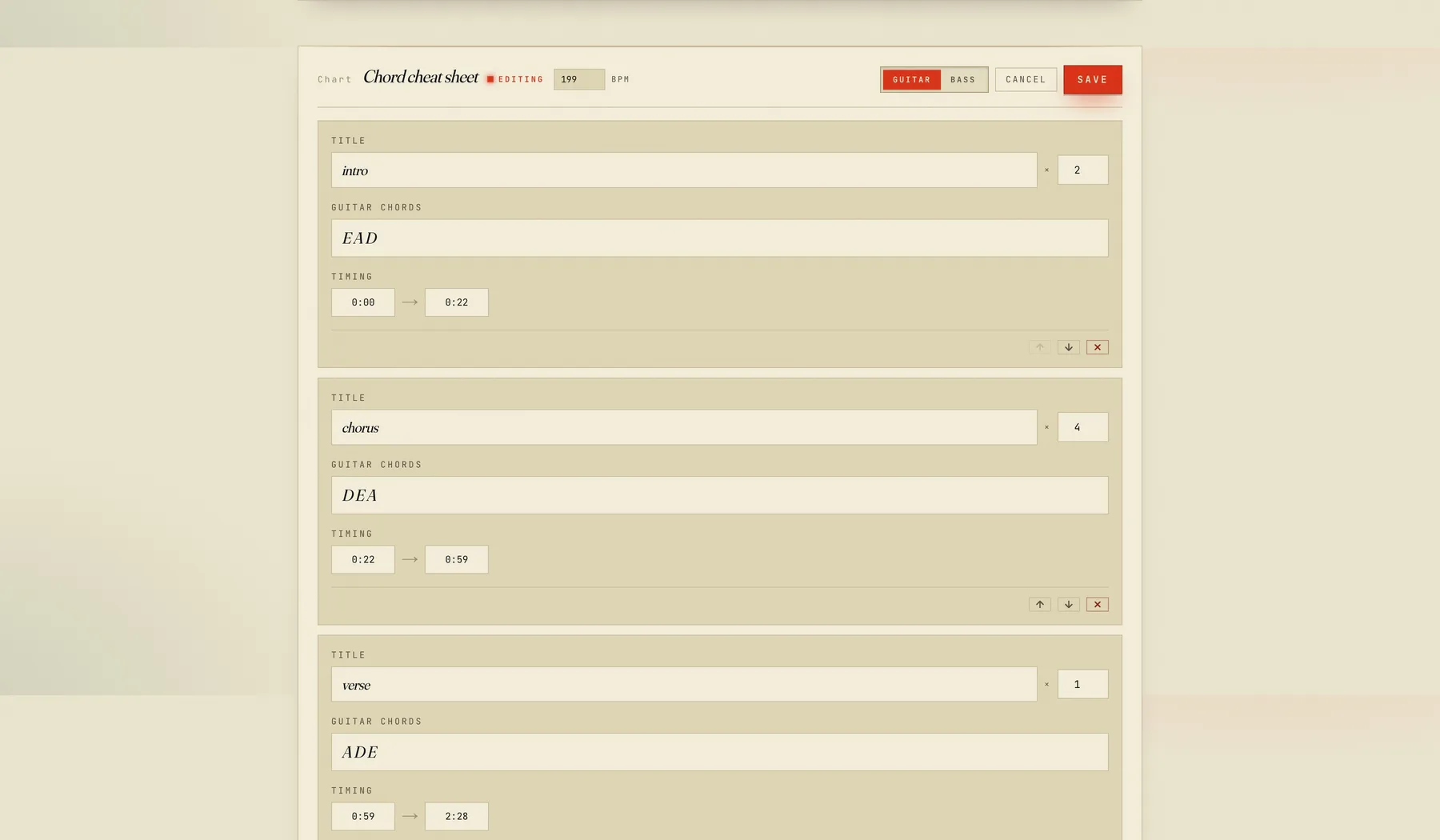Image resolution: width=1440 pixels, height=840 pixels.
Task: Set the chorus end time 0:59
Action: pos(456,559)
